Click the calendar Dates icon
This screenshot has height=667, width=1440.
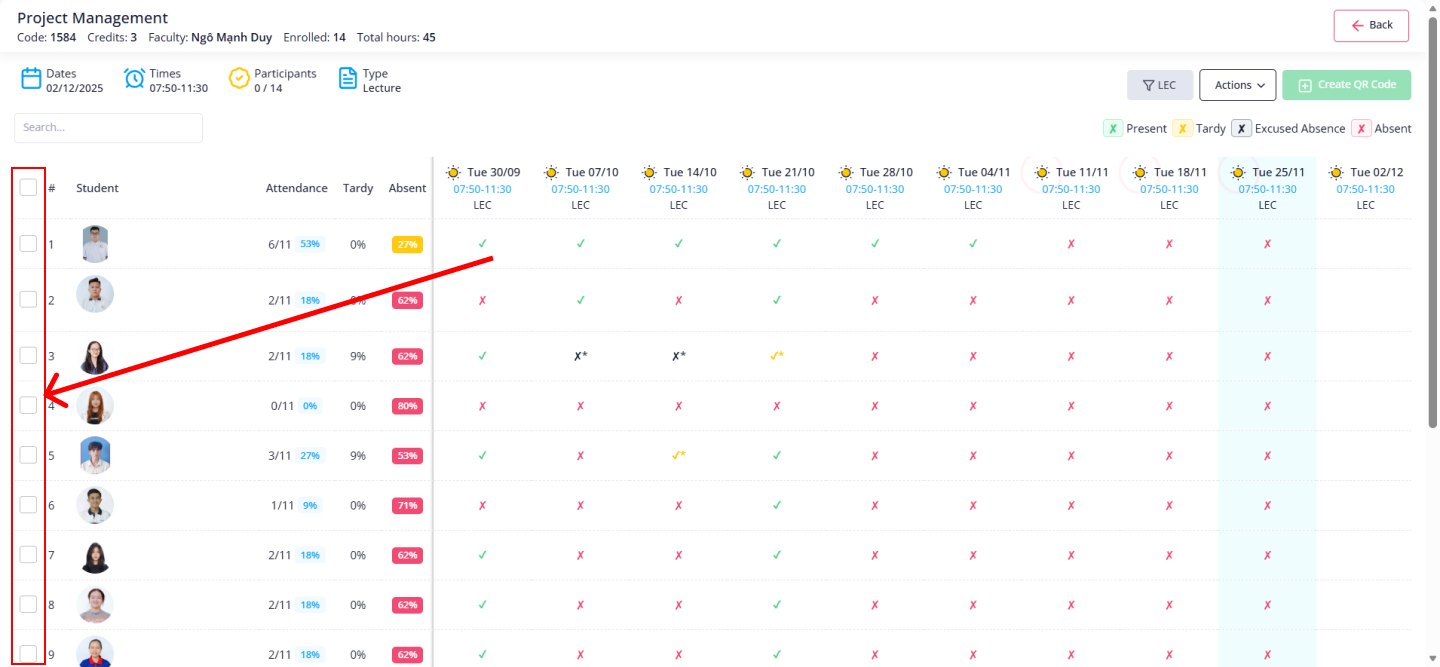point(31,79)
